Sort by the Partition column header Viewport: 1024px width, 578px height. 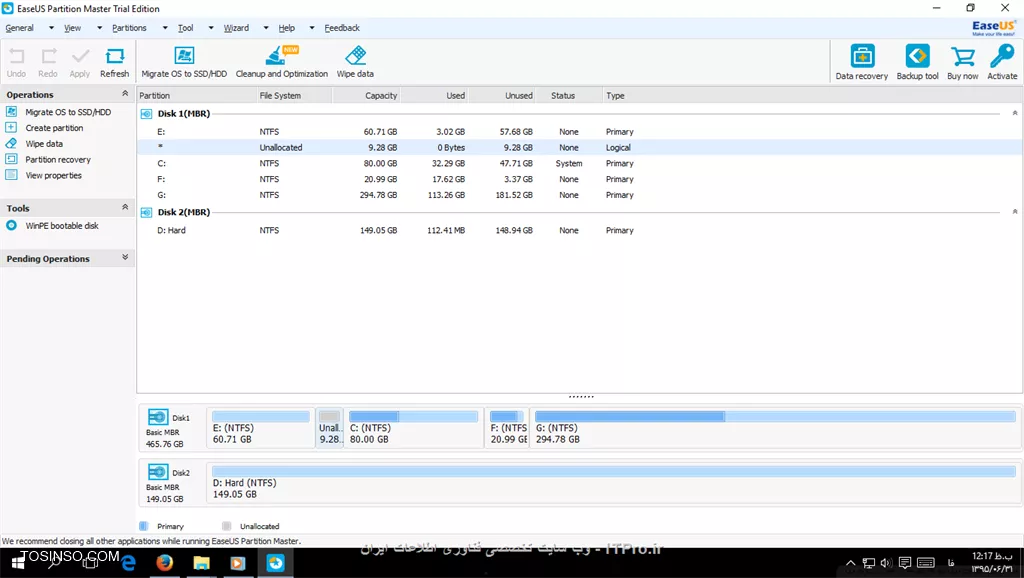click(x=197, y=95)
